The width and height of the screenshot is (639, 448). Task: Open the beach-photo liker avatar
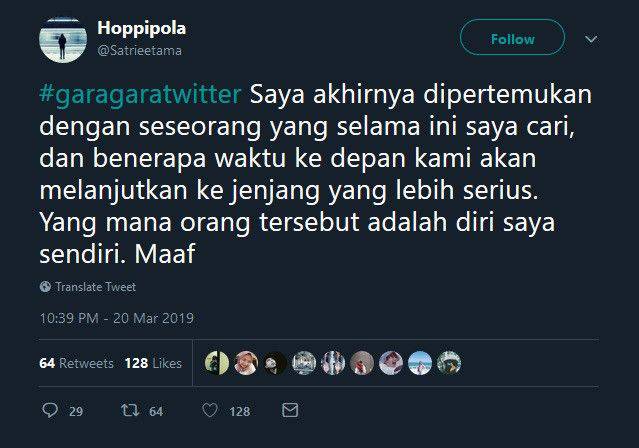pyautogui.click(x=420, y=363)
